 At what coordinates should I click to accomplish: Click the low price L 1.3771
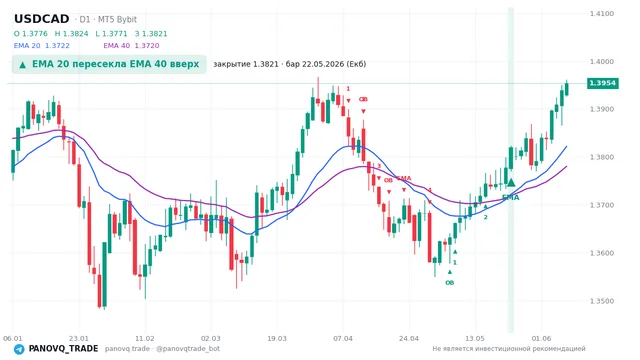click(111, 34)
